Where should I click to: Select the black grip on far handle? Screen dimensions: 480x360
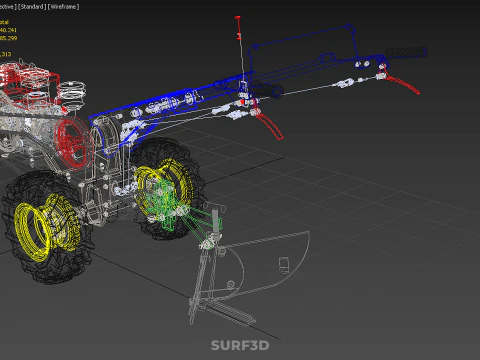407,52
